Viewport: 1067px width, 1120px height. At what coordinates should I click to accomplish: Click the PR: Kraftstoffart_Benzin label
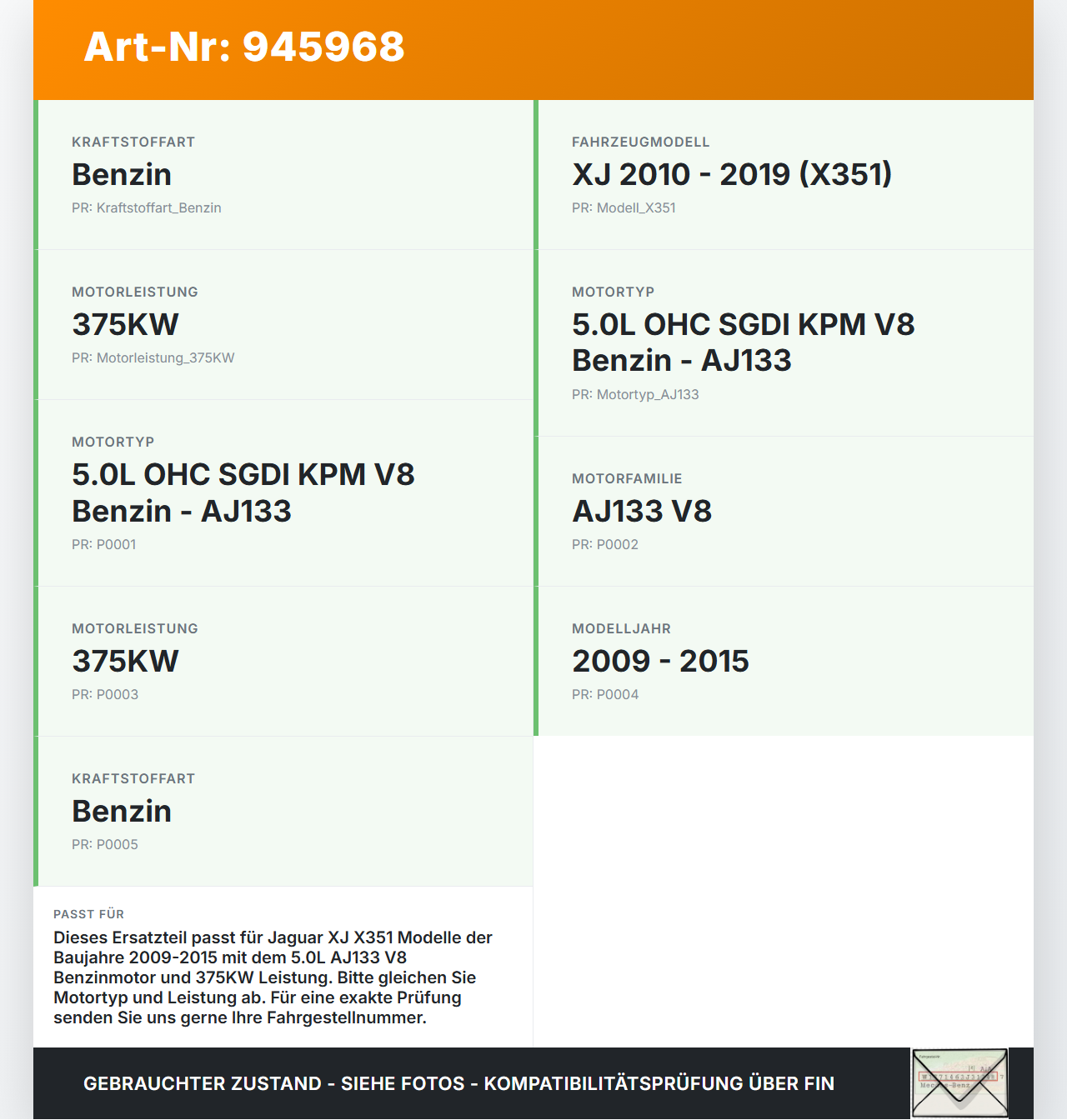(x=147, y=207)
